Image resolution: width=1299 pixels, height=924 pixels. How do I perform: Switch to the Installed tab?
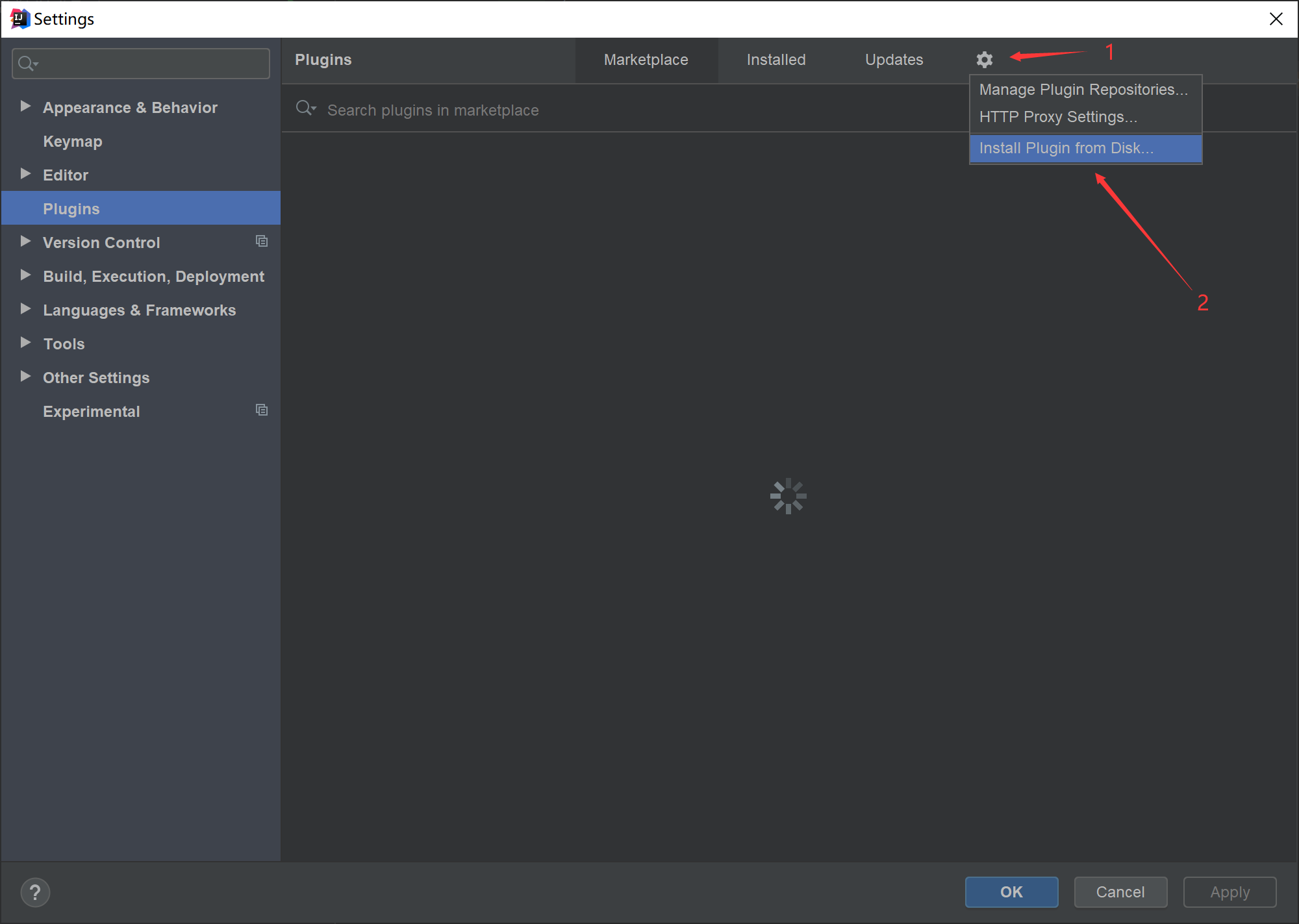776,60
